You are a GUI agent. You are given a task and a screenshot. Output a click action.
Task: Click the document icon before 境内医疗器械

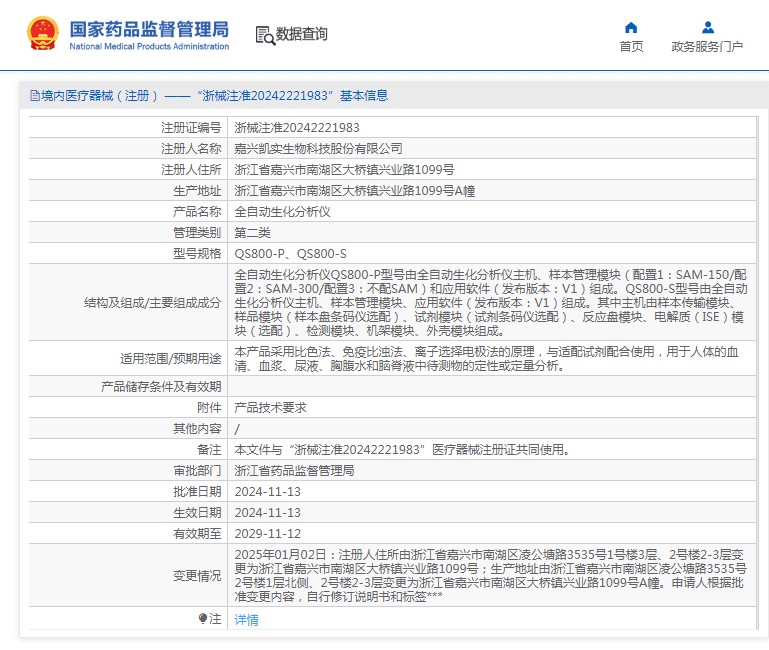(x=35, y=96)
